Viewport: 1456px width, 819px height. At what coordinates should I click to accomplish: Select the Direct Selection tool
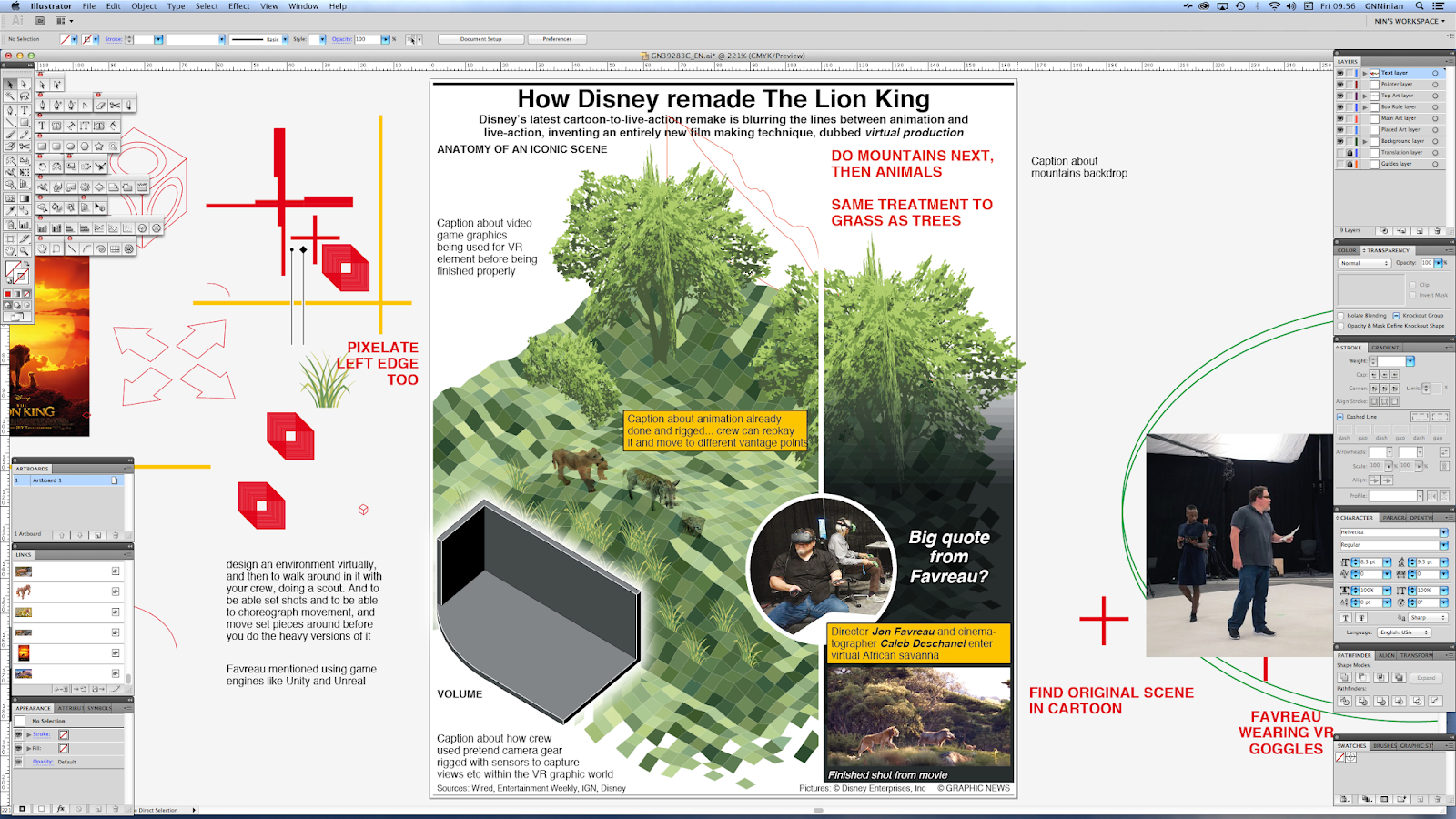[25, 84]
